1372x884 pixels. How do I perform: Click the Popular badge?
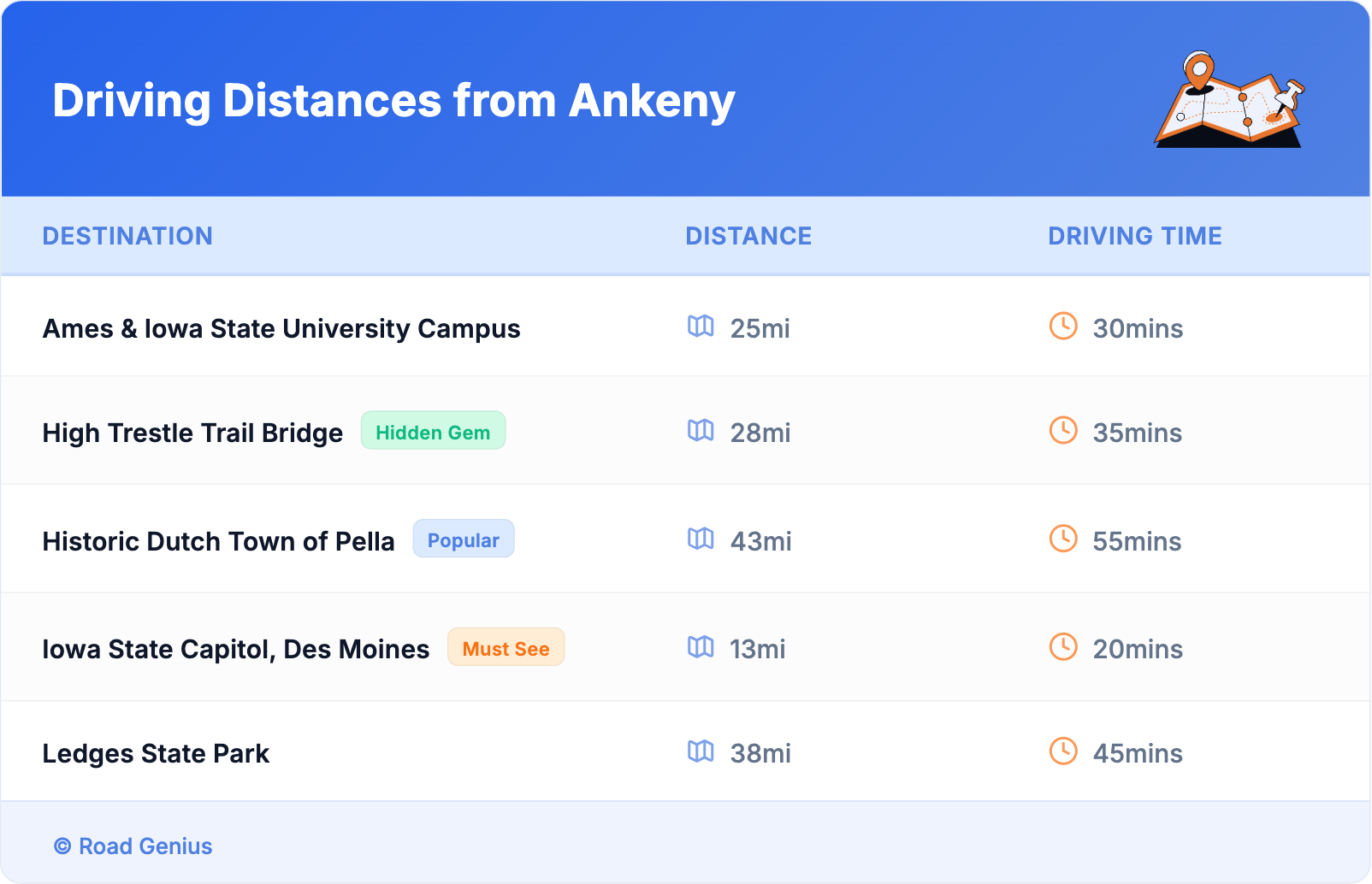pyautogui.click(x=464, y=539)
